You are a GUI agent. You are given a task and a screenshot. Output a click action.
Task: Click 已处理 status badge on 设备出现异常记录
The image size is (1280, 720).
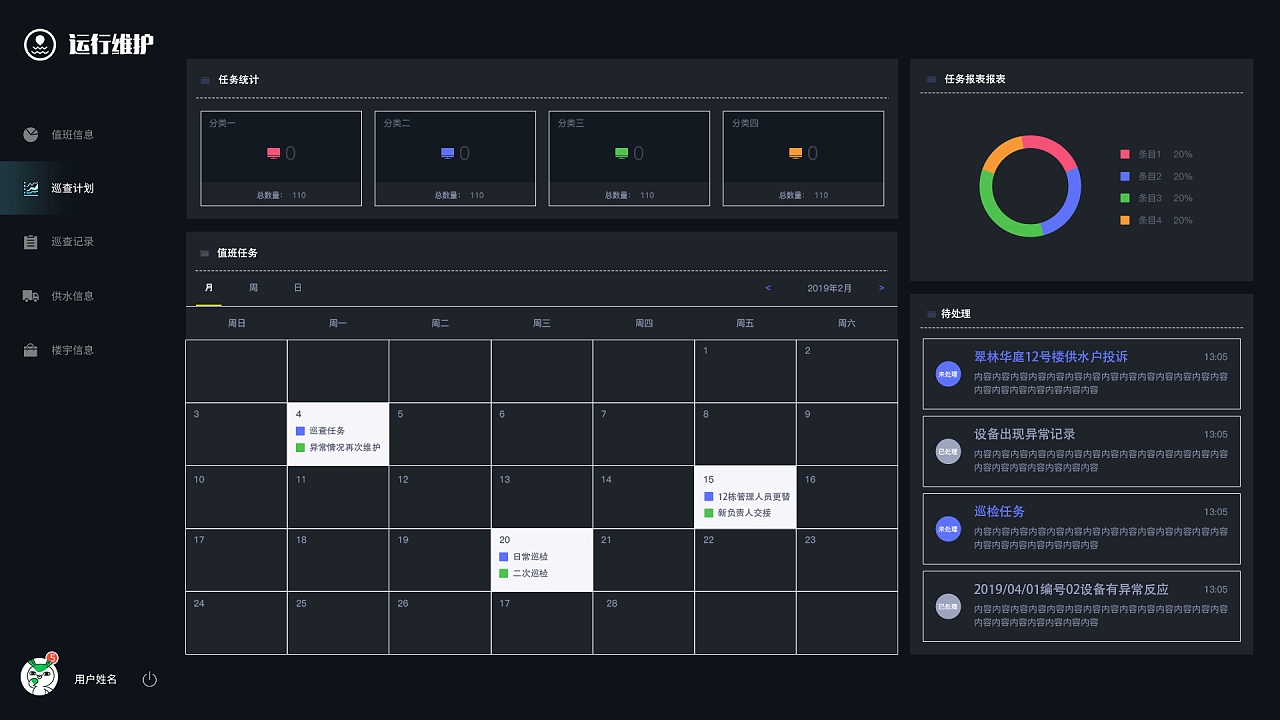(x=948, y=451)
